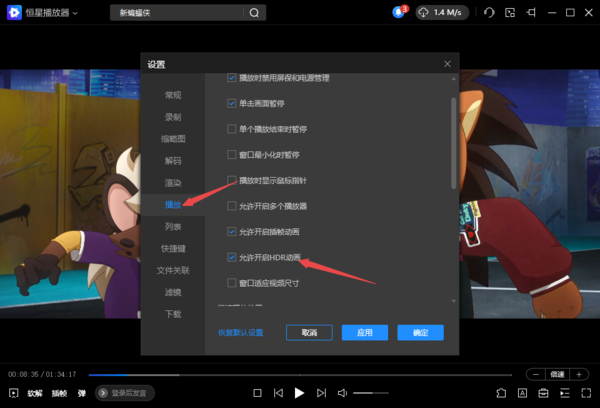
Task: Click the arrow icon in 登录后发言 box
Action: click(103, 393)
